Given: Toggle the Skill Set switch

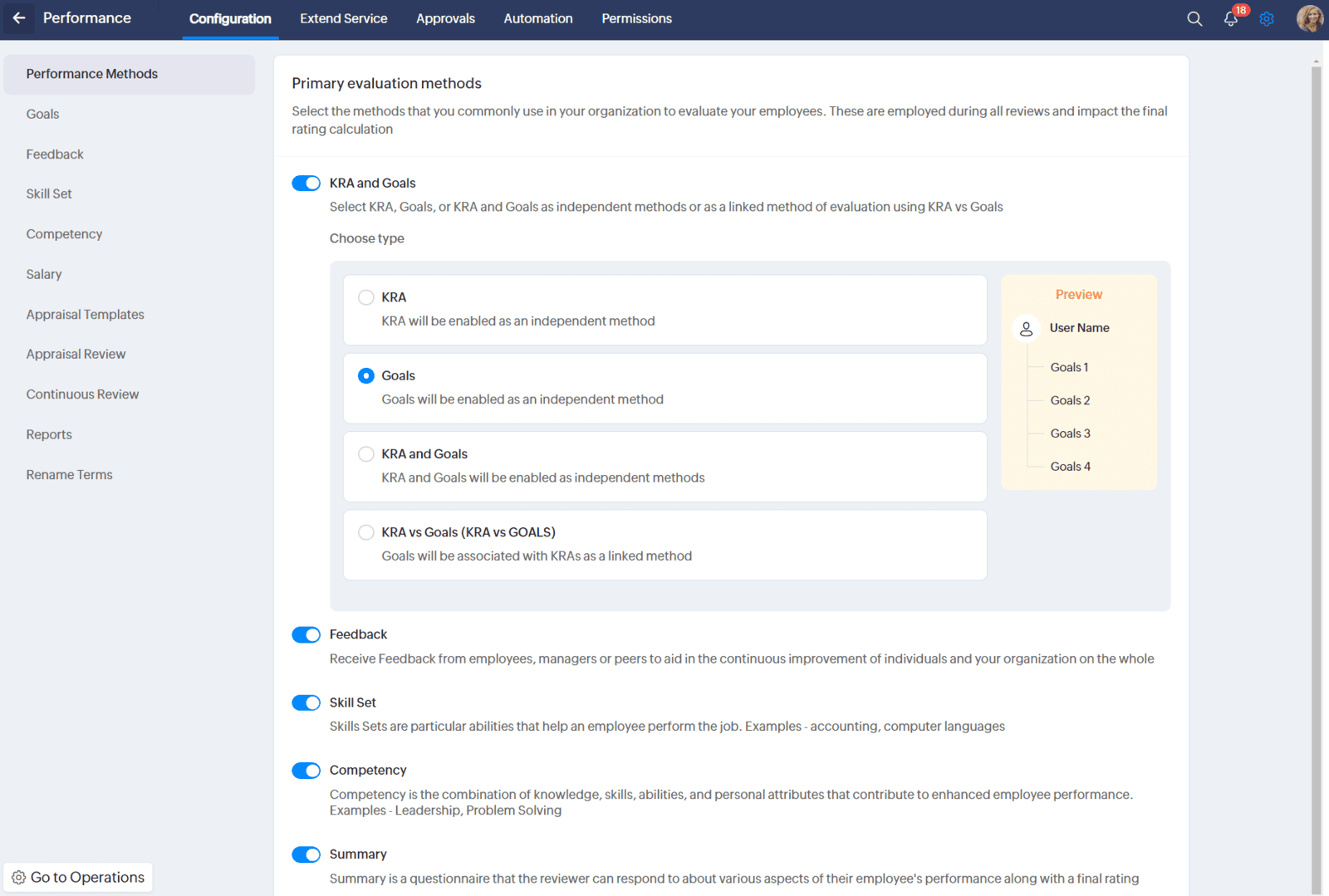Looking at the screenshot, I should click(306, 703).
